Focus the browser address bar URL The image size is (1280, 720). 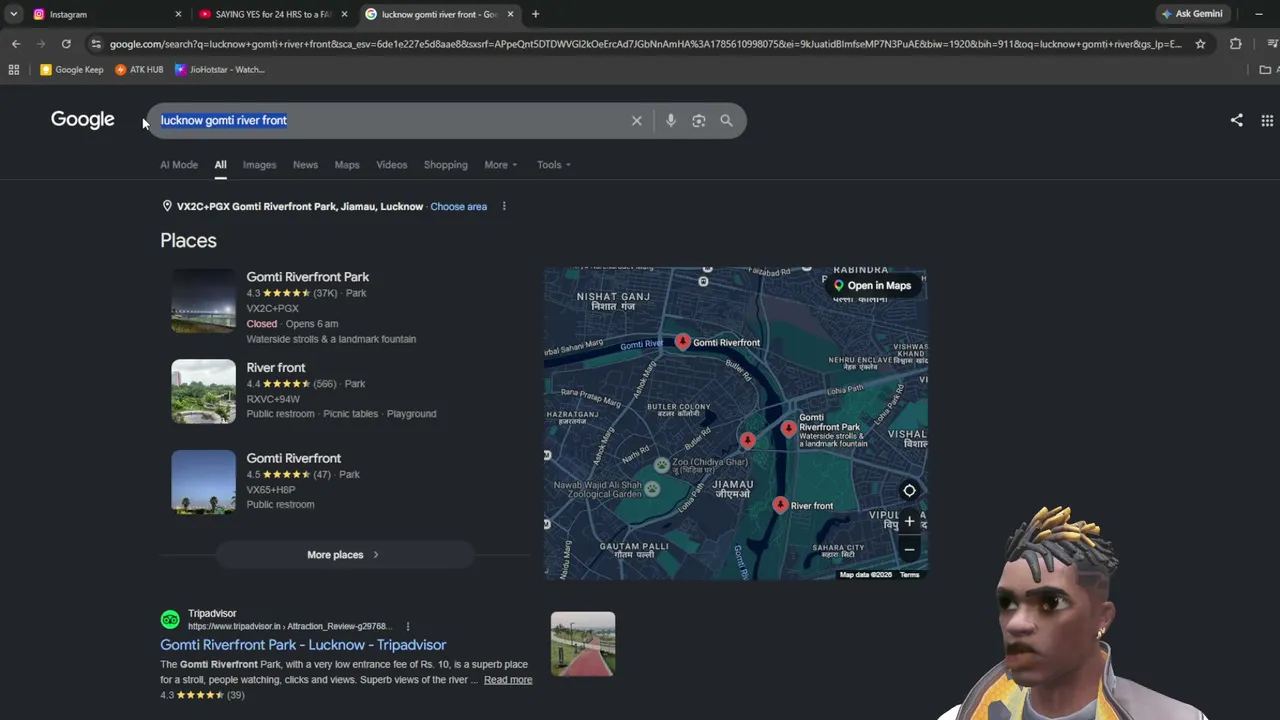coord(645,44)
